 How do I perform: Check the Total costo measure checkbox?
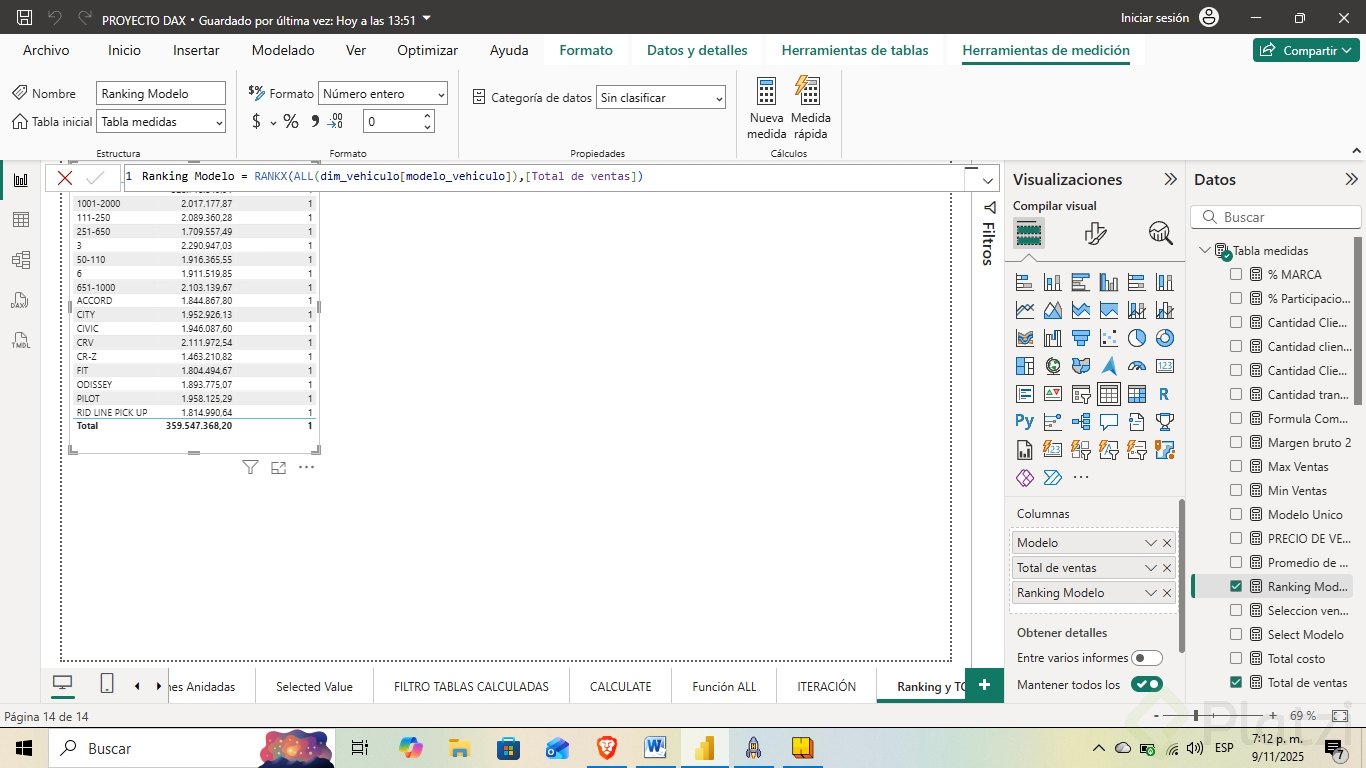(x=1236, y=659)
